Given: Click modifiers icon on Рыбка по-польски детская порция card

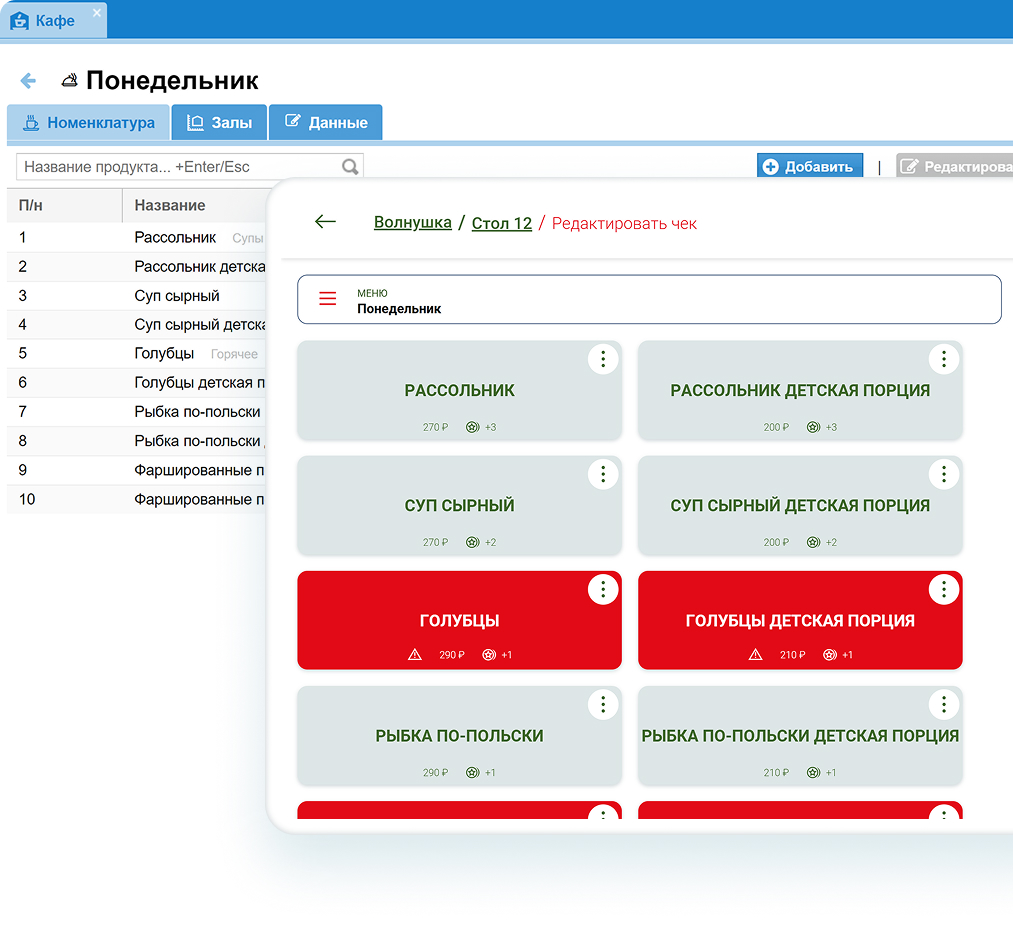Looking at the screenshot, I should 813,773.
